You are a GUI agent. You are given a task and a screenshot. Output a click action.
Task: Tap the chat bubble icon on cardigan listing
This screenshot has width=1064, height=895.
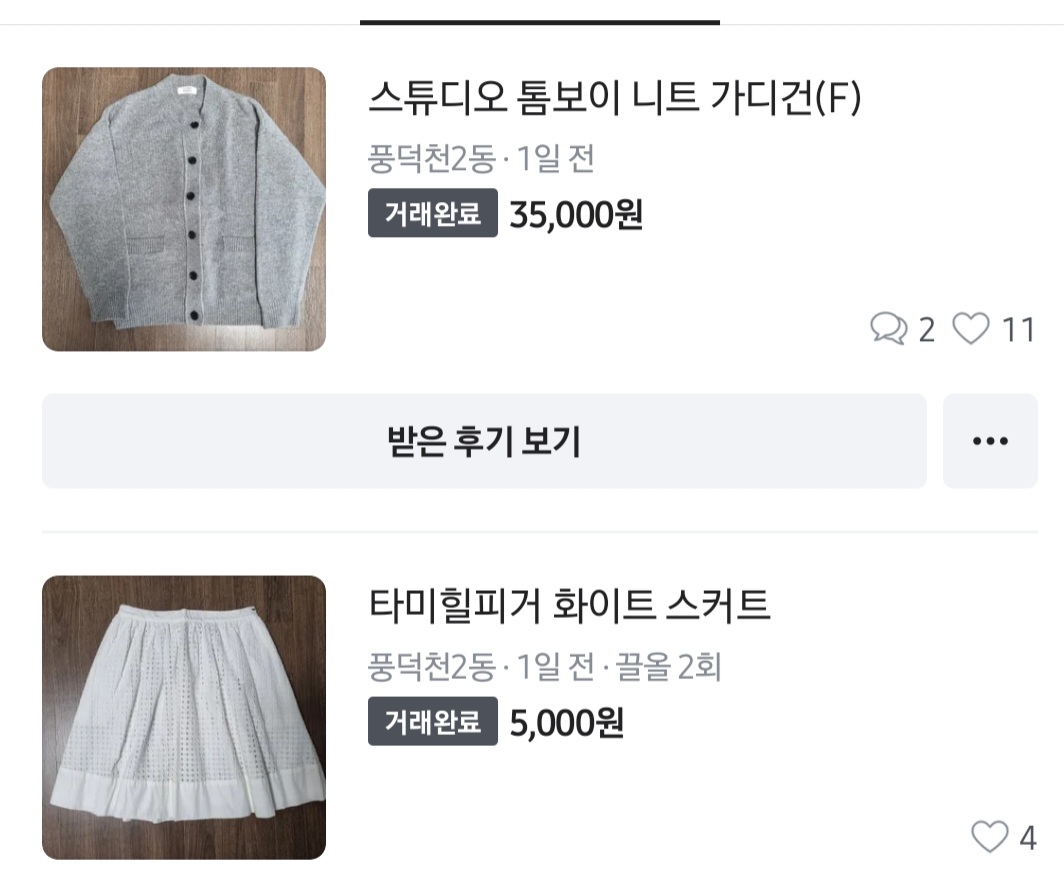point(888,329)
